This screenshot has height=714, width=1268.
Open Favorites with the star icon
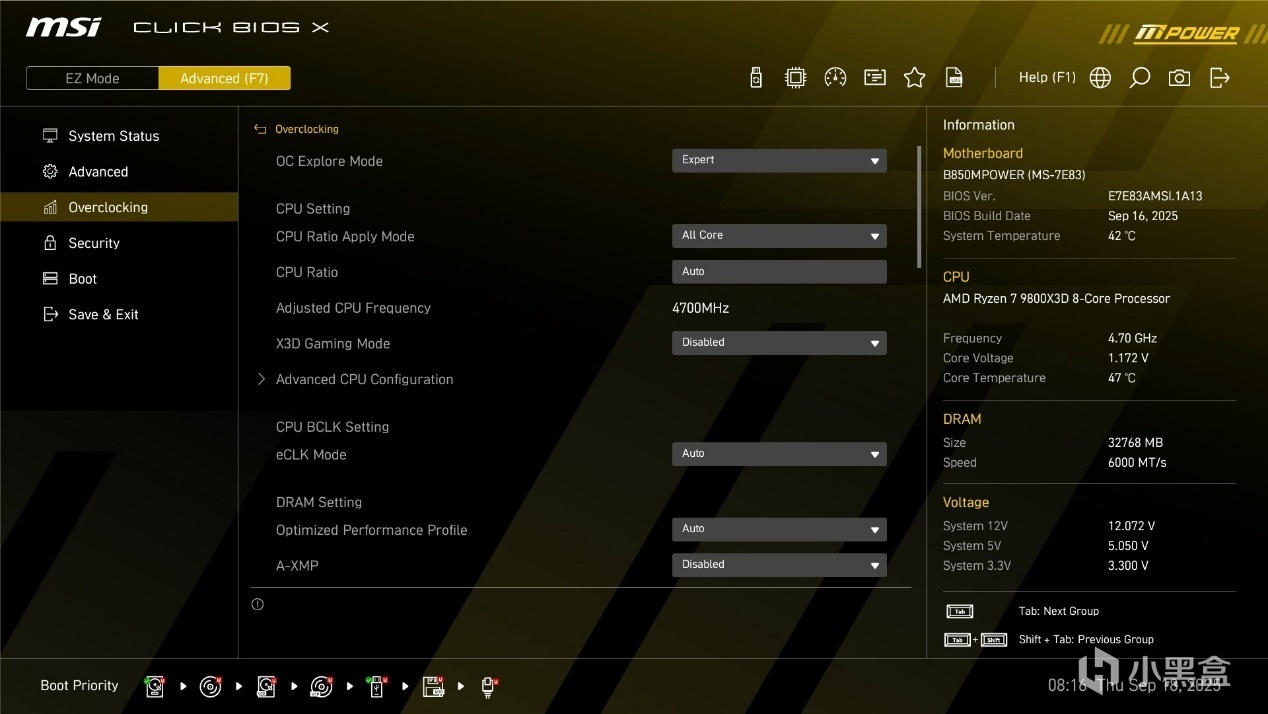pyautogui.click(x=914, y=78)
